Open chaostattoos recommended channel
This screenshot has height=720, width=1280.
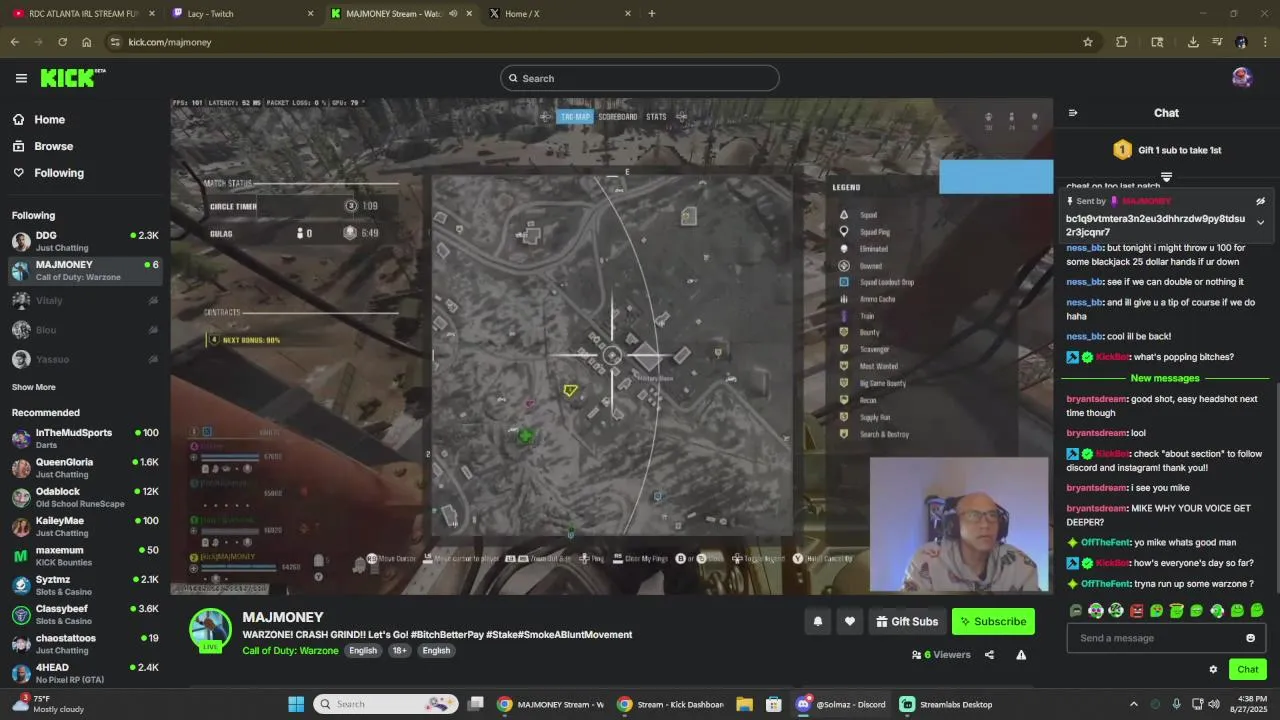point(85,643)
